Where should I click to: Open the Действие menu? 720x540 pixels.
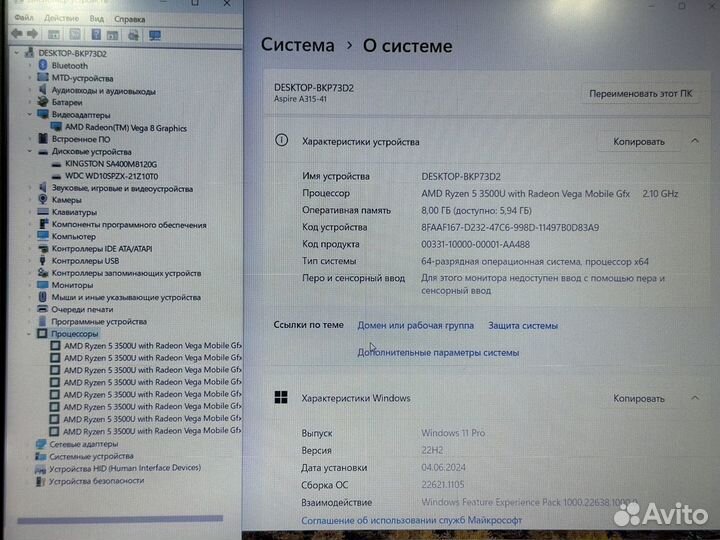point(62,18)
